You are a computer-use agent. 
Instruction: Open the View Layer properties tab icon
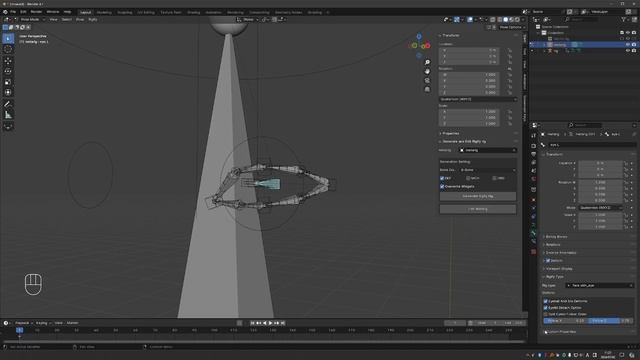coord(533,162)
